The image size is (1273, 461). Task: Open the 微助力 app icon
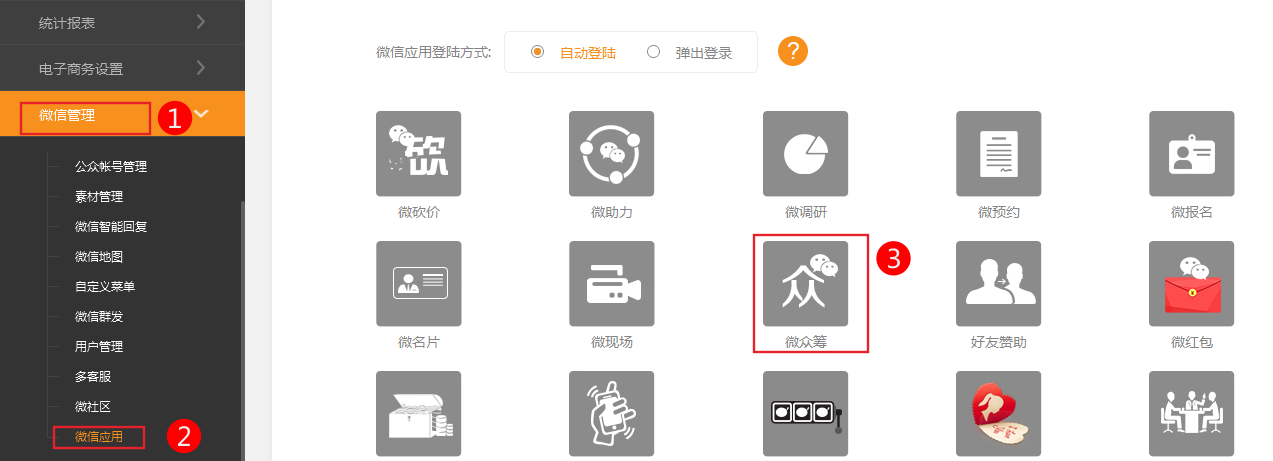tap(611, 153)
